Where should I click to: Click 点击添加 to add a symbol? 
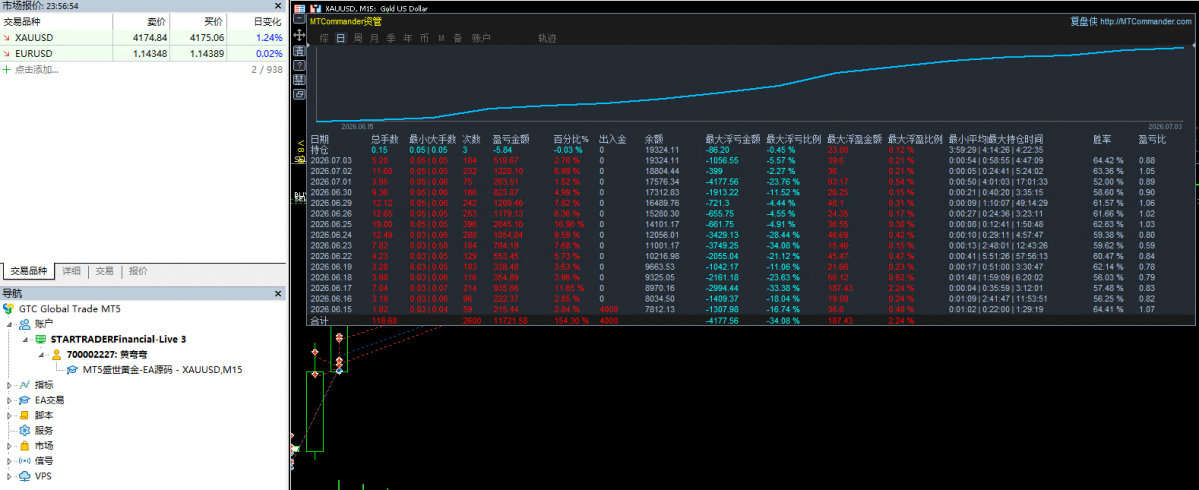tap(37, 70)
